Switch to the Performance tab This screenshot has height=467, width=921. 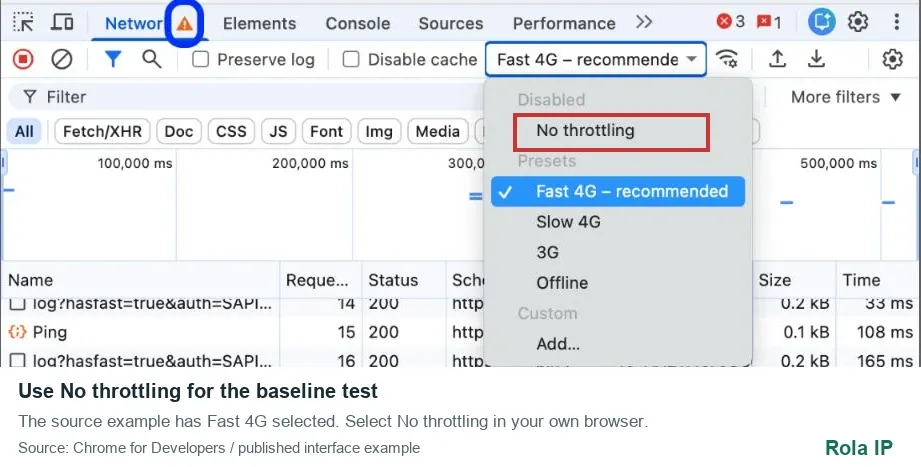tap(564, 23)
